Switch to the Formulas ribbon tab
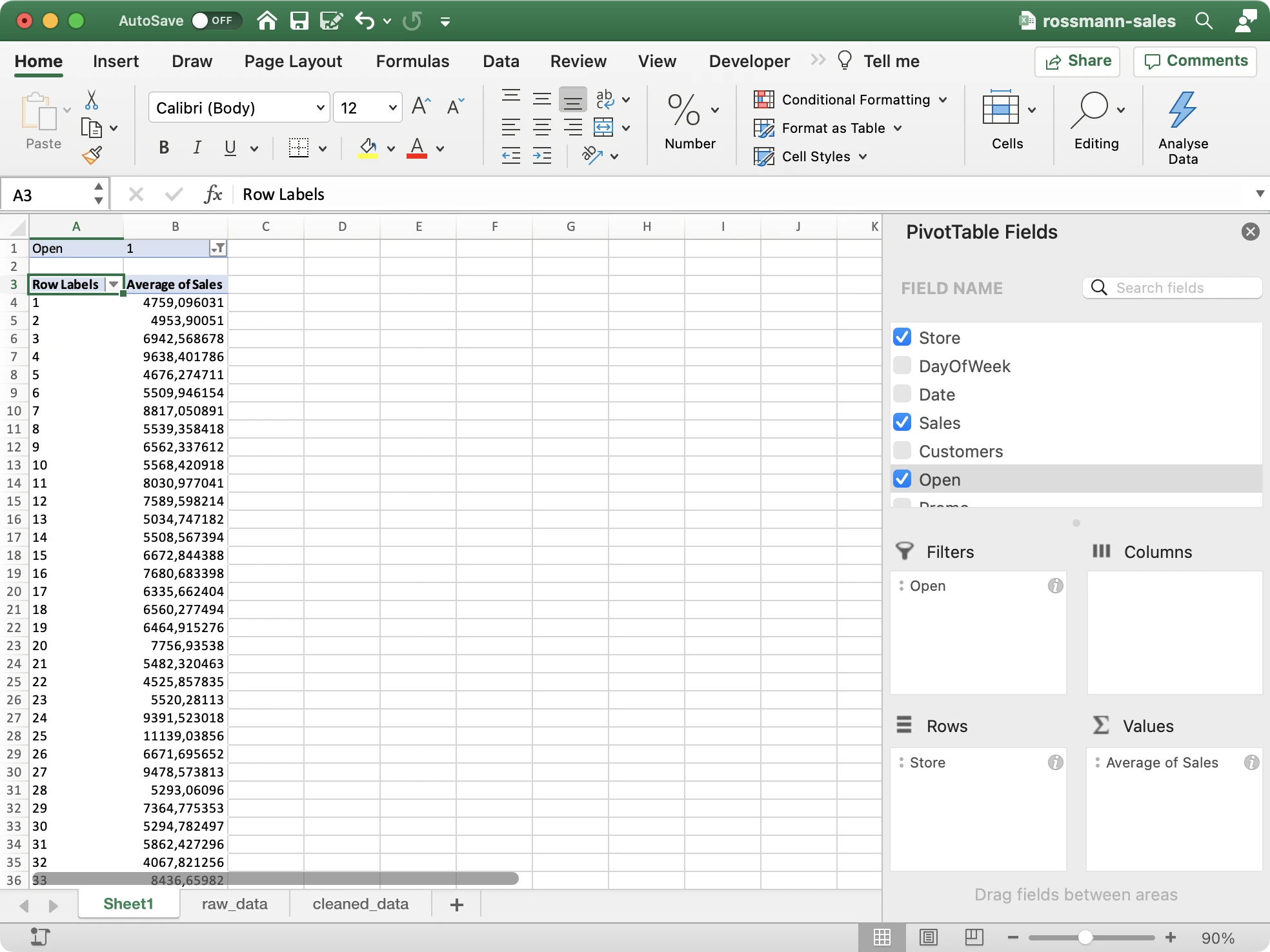Screen dimensions: 1270x952 (x=412, y=61)
